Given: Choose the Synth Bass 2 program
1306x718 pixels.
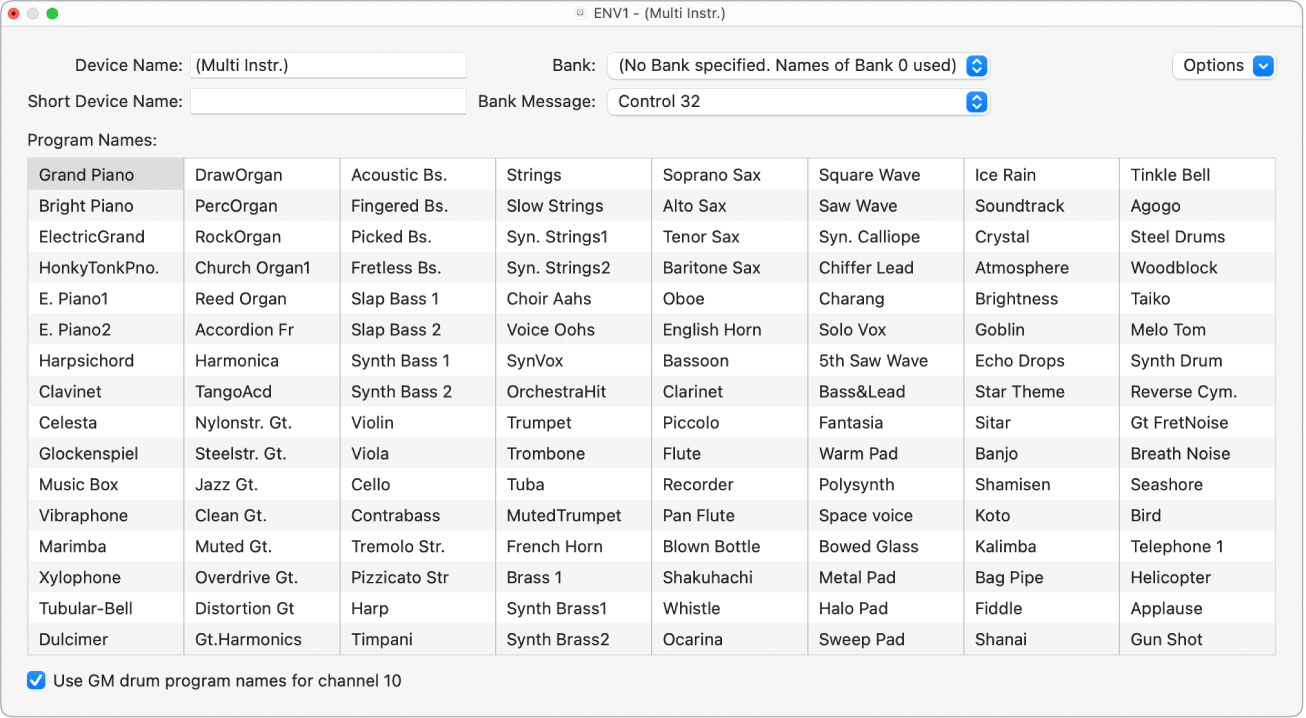Looking at the screenshot, I should point(401,392).
